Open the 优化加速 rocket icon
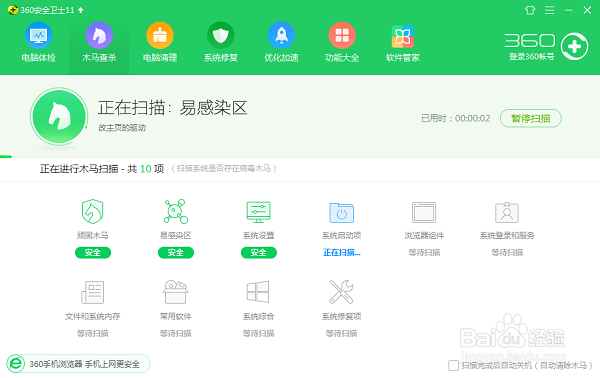 point(281,36)
